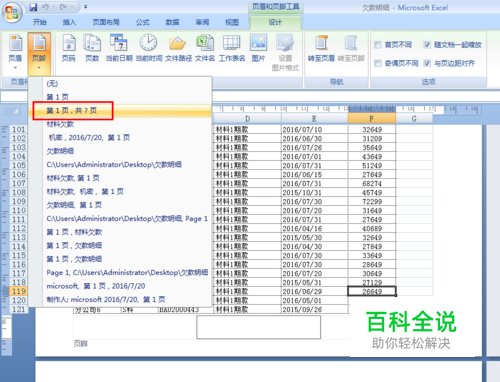Image resolution: width=500 pixels, height=382 pixels.
Task: Switch to 开始 ribbon tab
Action: tap(40, 22)
